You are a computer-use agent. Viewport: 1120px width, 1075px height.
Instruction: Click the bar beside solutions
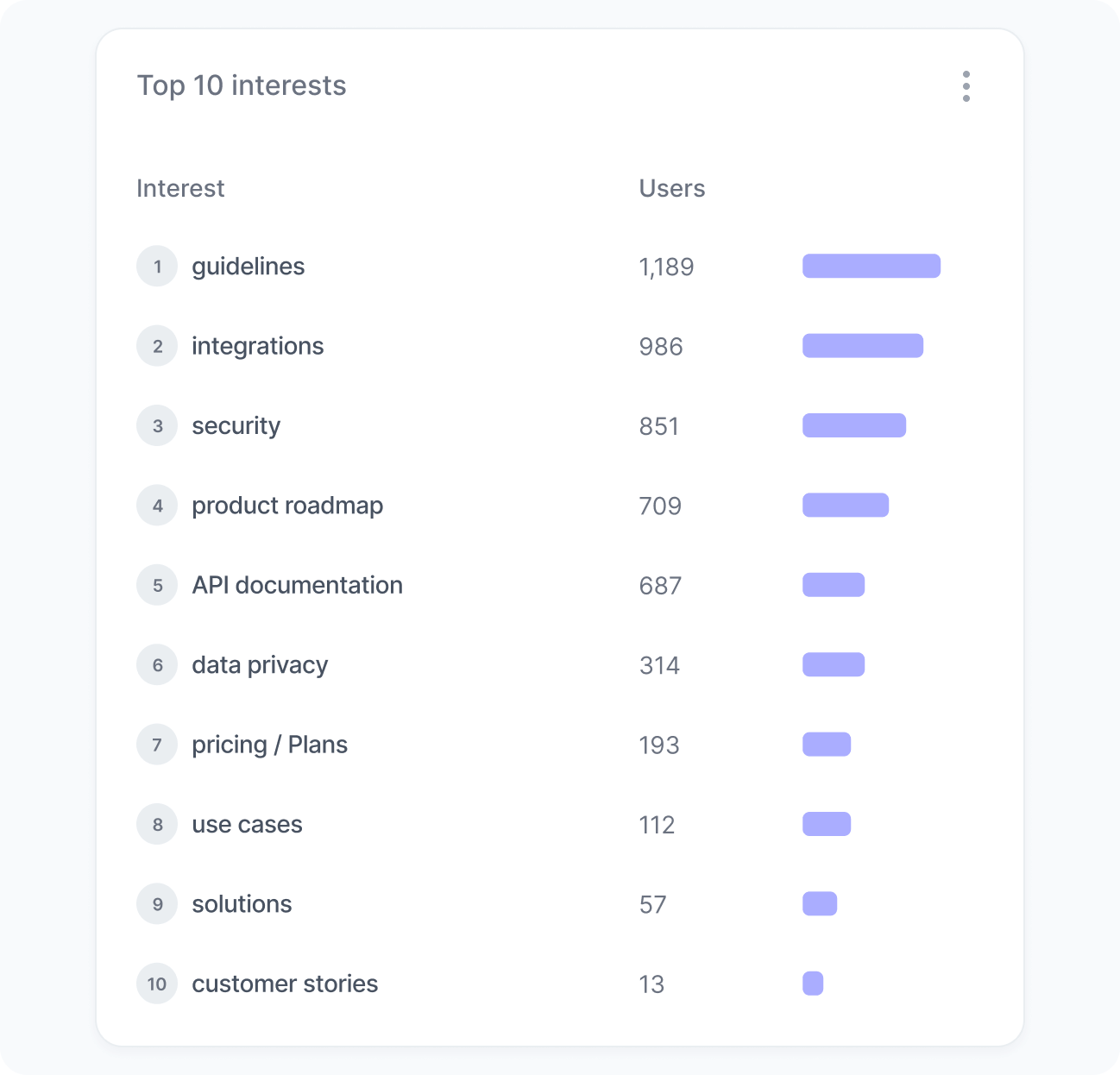pos(820,903)
